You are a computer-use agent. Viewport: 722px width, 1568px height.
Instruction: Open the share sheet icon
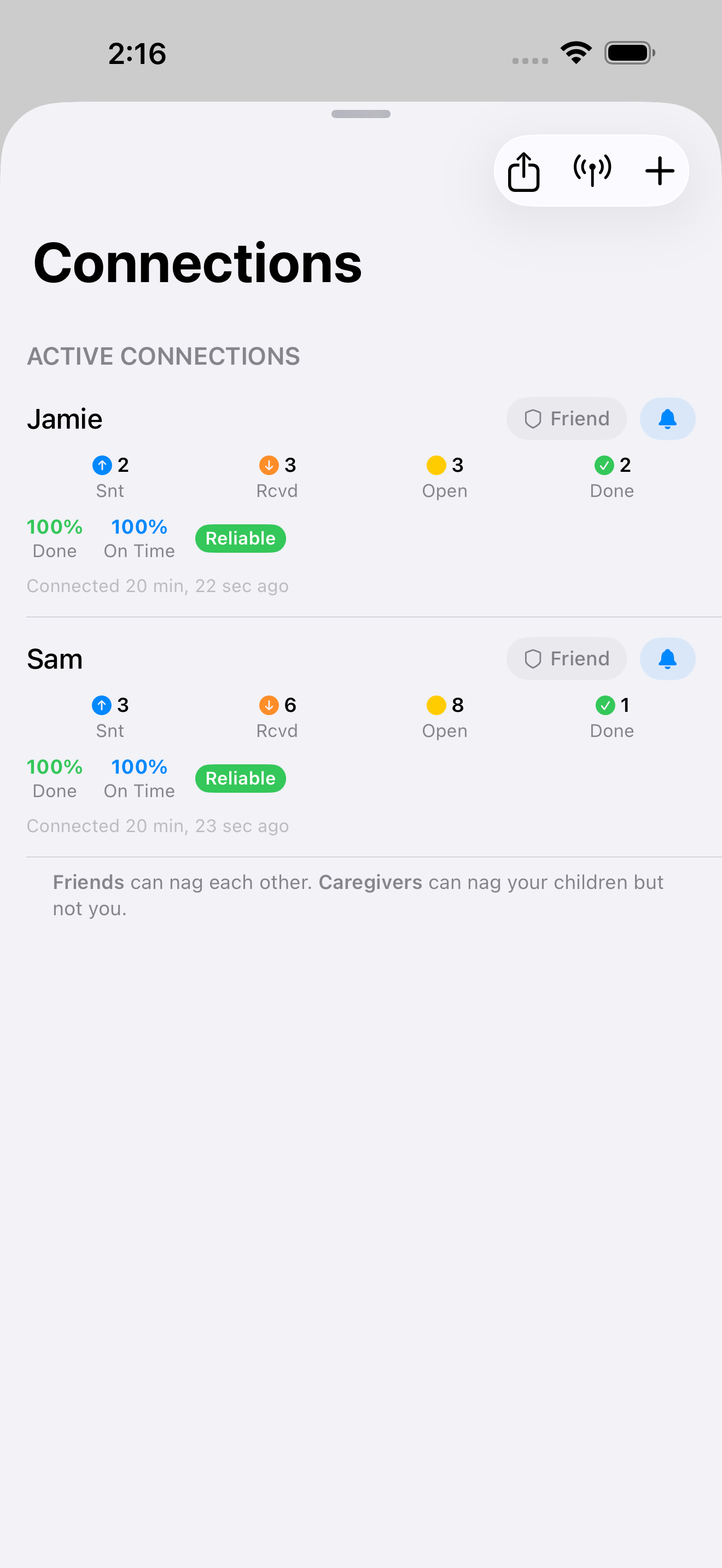pos(523,171)
